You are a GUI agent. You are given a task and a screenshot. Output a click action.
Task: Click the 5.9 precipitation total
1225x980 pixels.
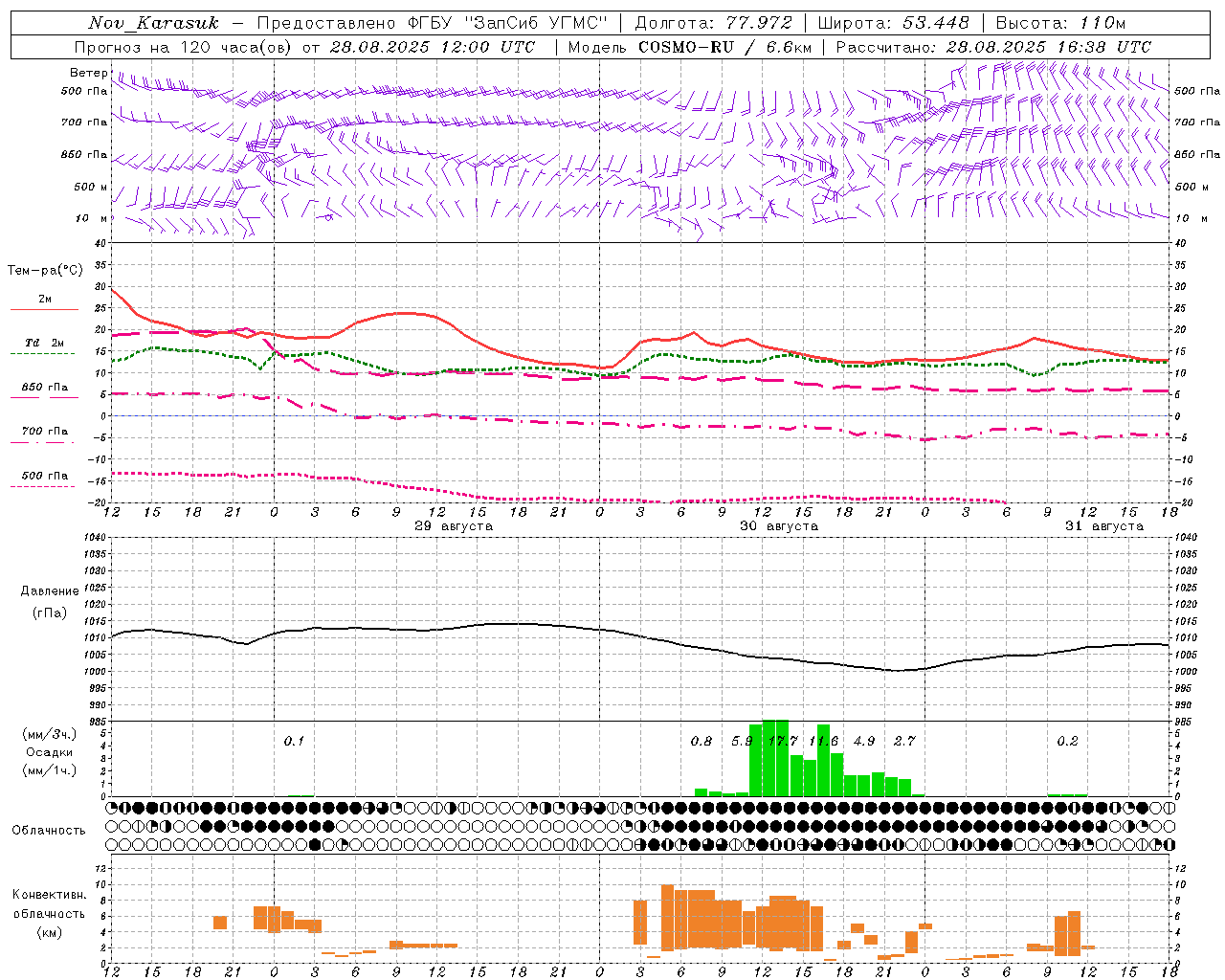pyautogui.click(x=742, y=741)
